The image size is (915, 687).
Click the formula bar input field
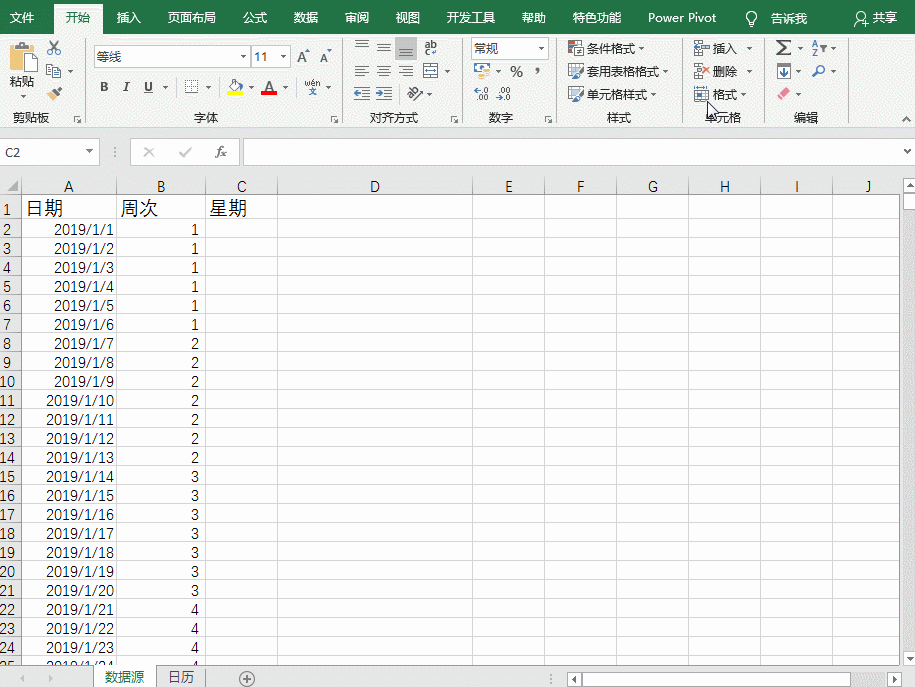click(x=571, y=152)
